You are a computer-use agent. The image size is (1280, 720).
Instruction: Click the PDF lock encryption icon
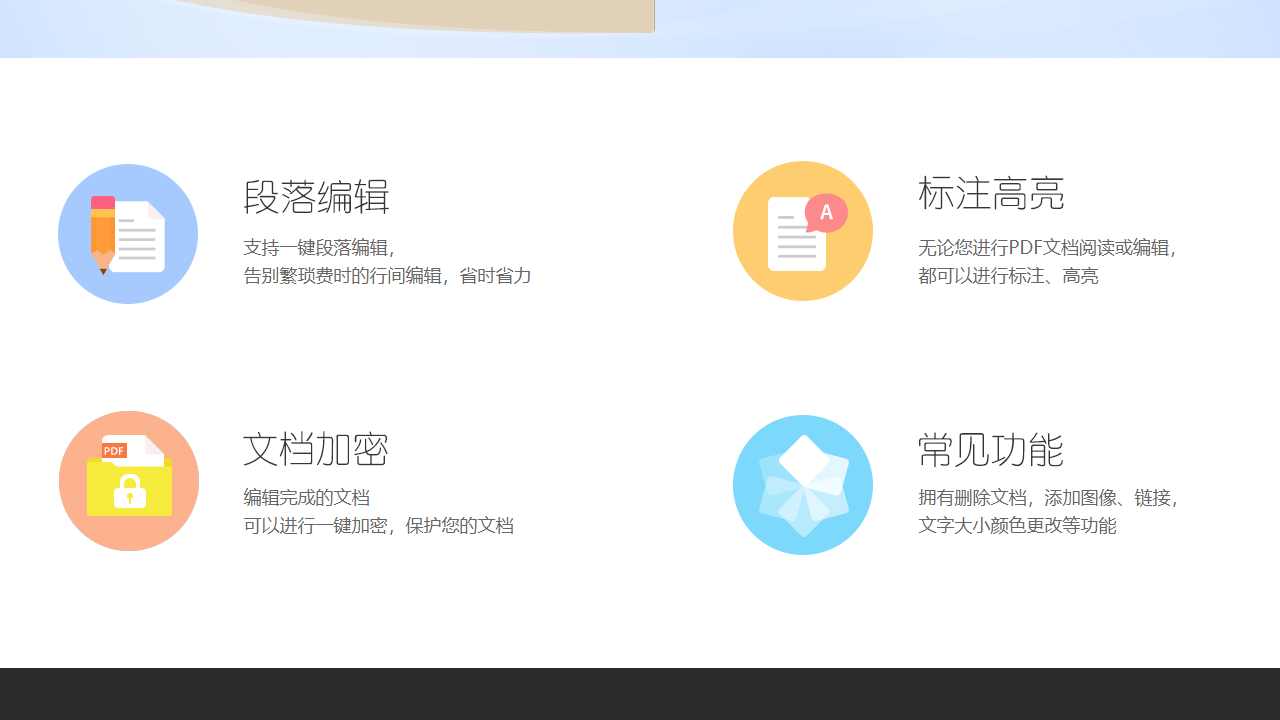tap(128, 481)
